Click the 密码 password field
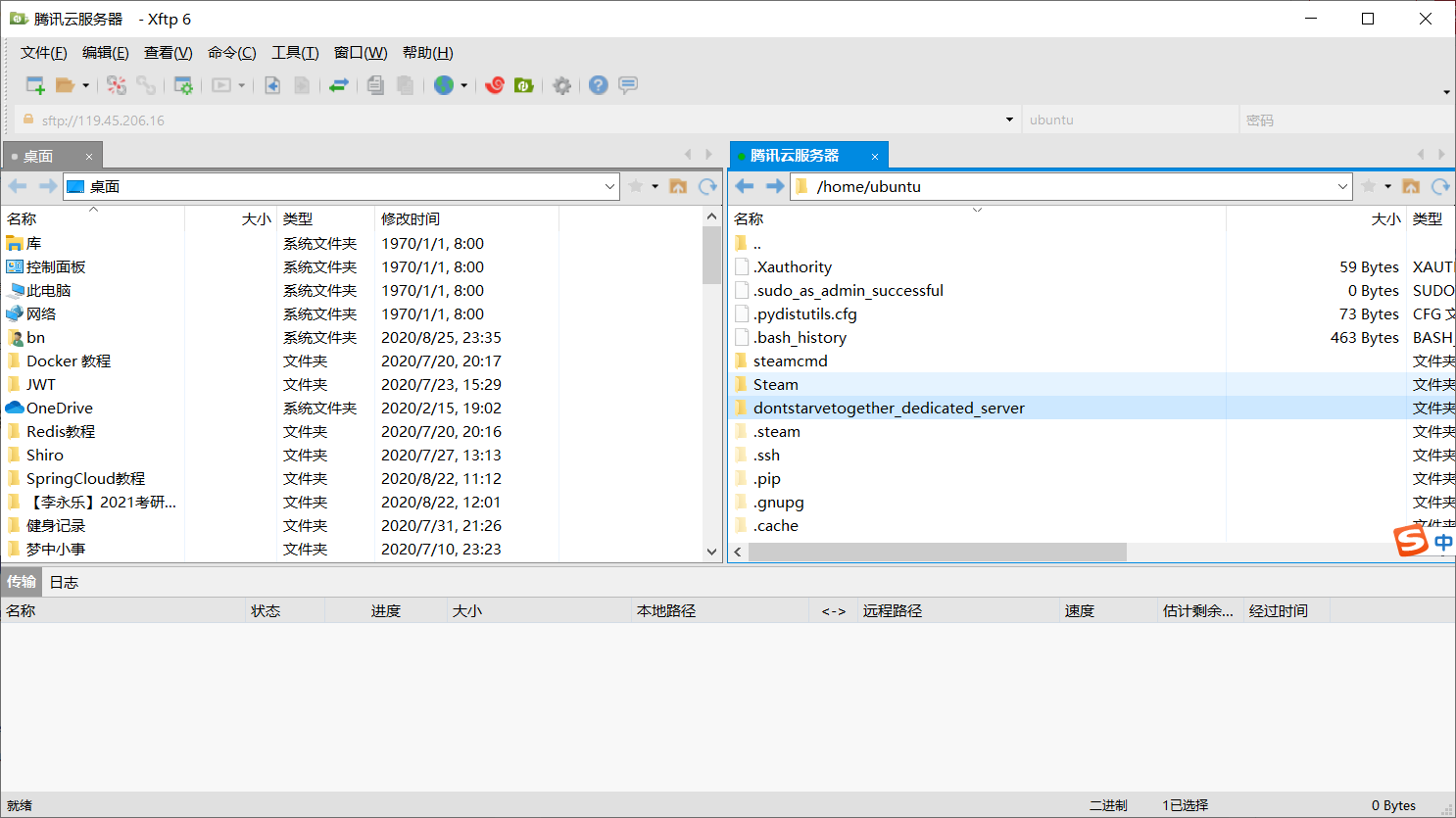The height and width of the screenshot is (818, 1456). point(1346,120)
